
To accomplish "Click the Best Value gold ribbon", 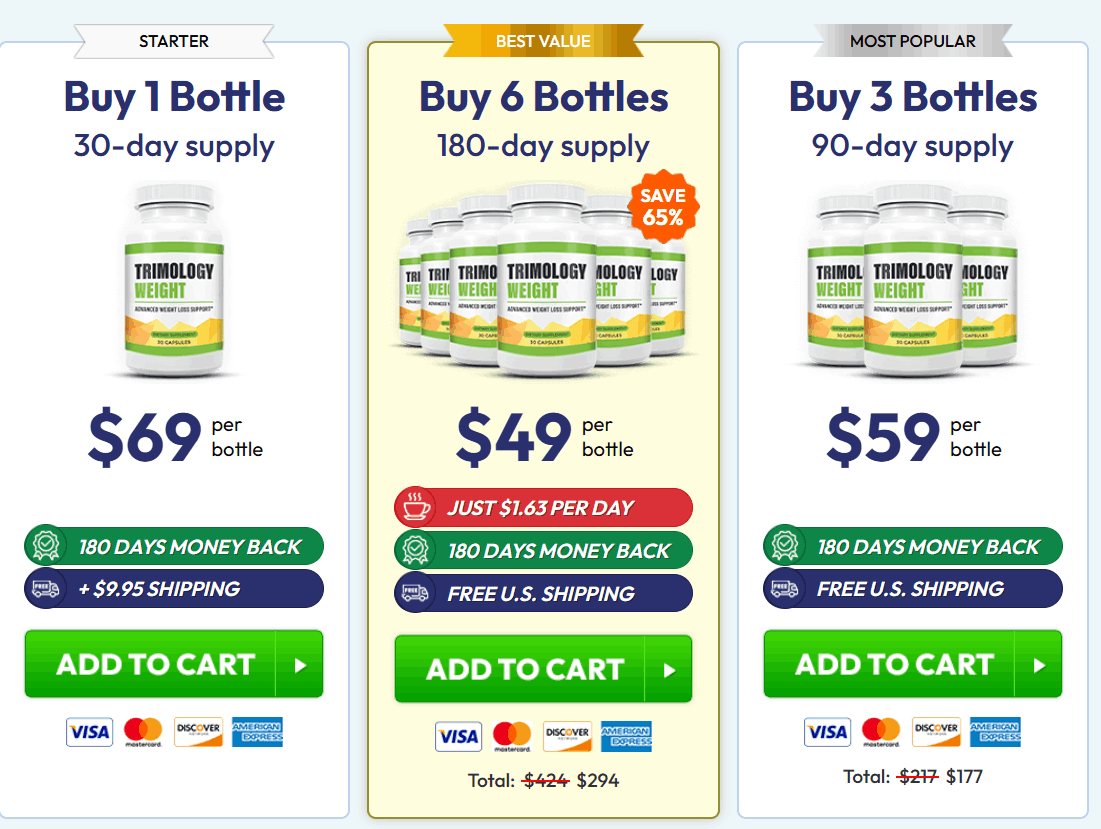I will (543, 41).
